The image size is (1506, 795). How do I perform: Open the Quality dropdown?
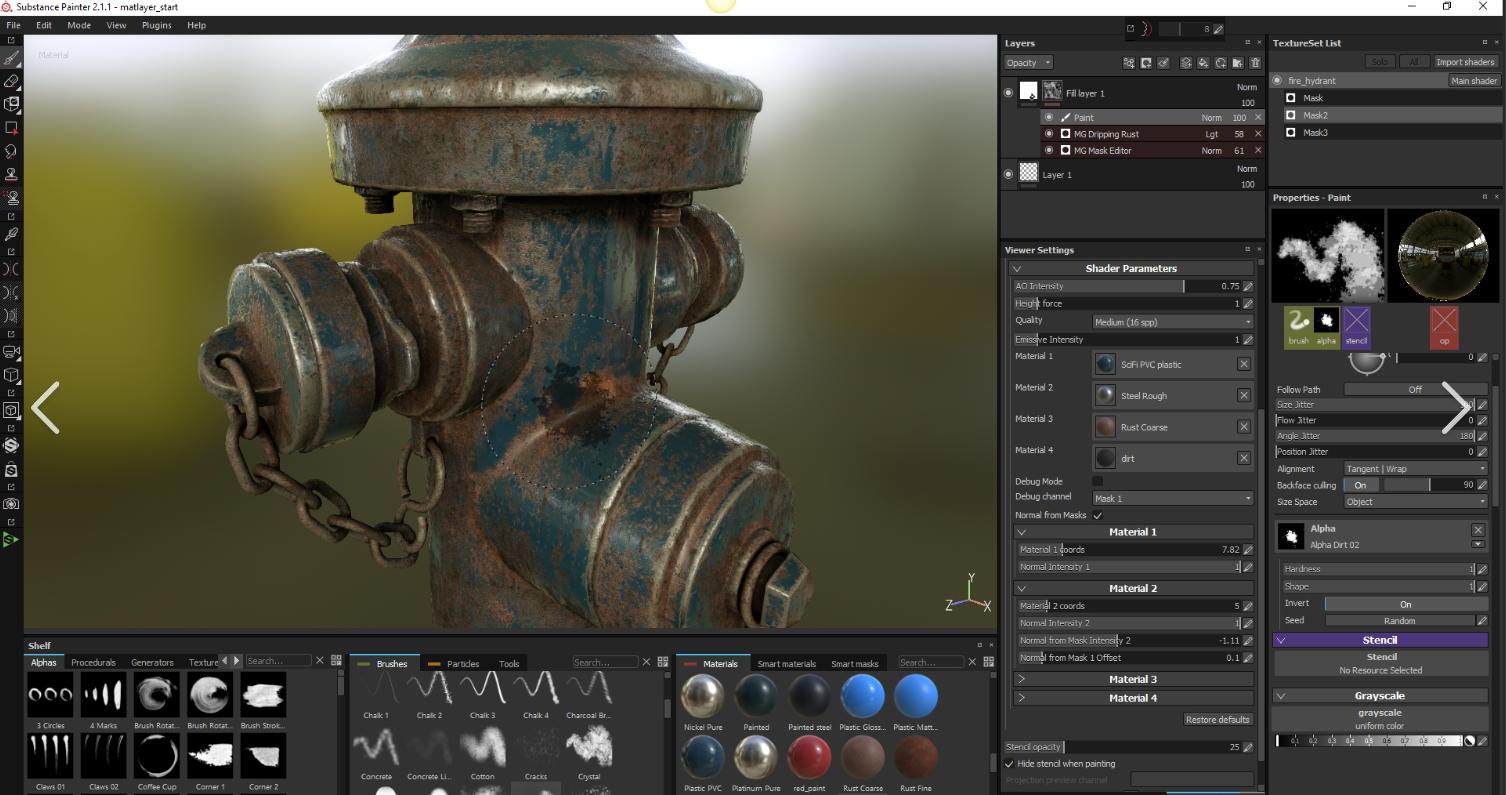coord(1172,322)
